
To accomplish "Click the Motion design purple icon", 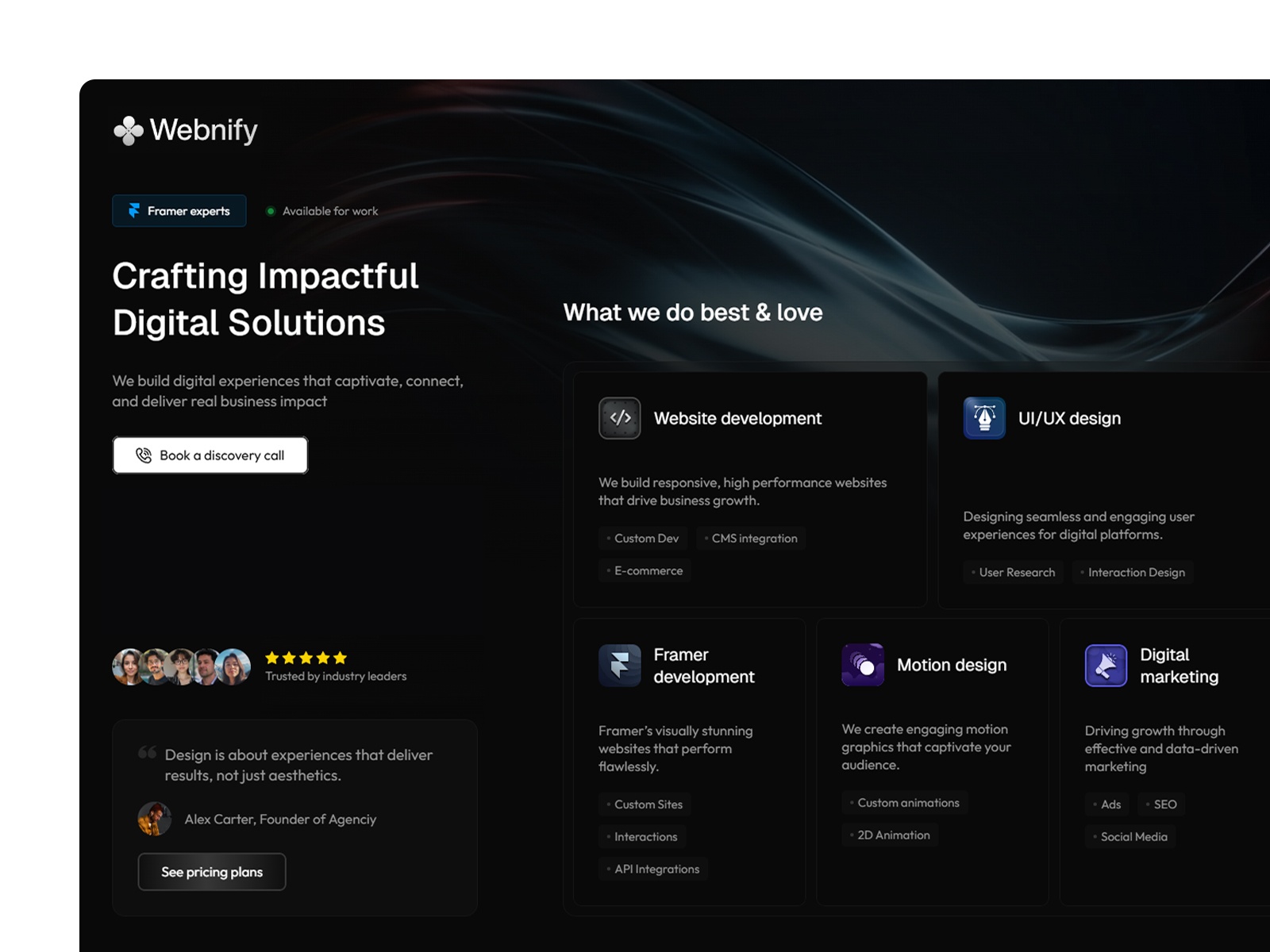I will tap(863, 665).
